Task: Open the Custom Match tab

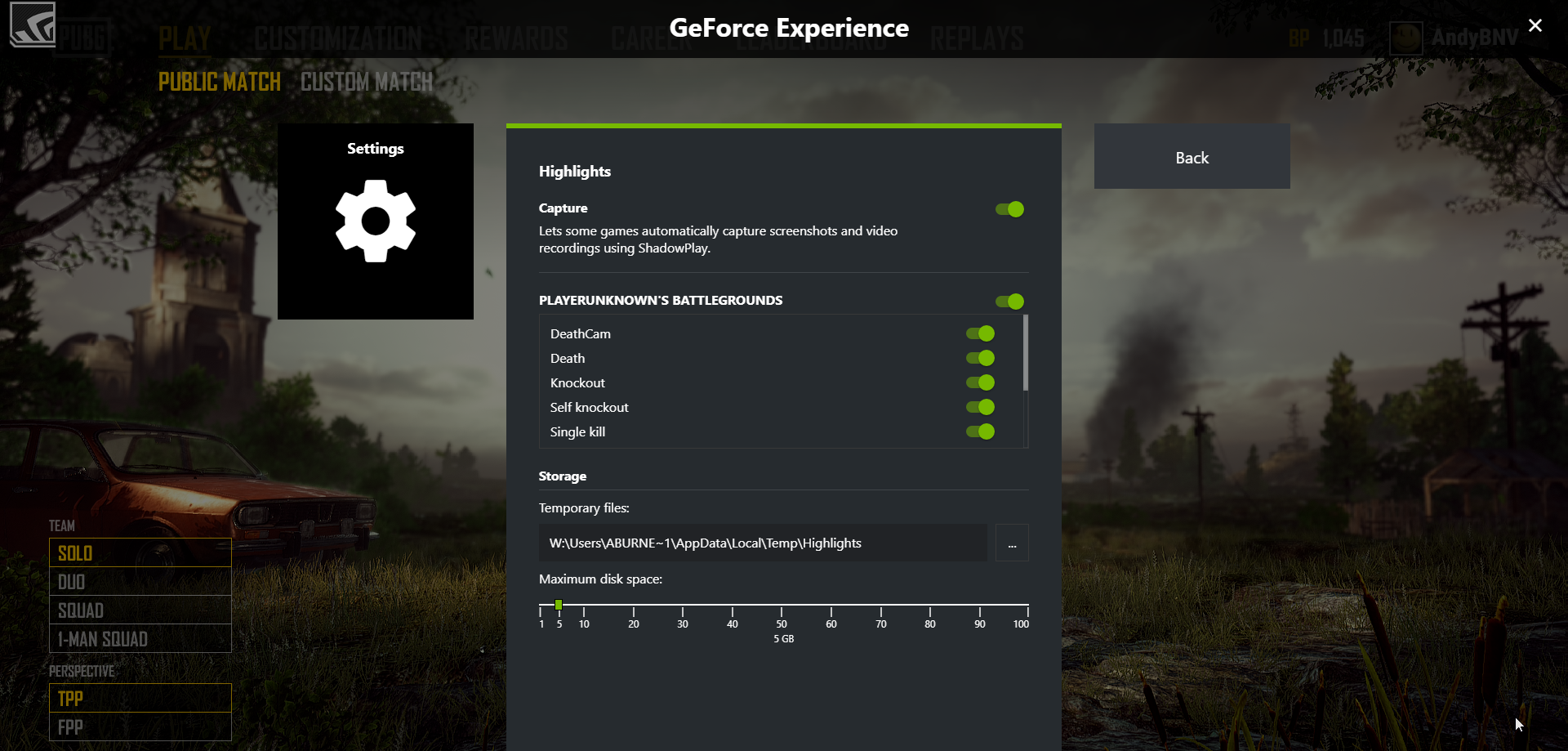Action: pos(366,82)
